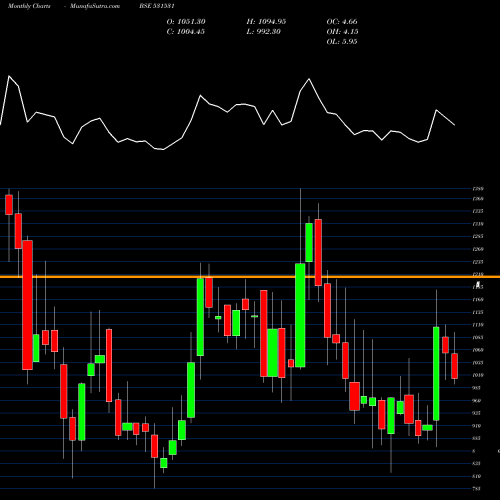Image resolution: width=500 pixels, height=500 pixels.
Task: Click the Monthly Charts title text
Action: [29, 6]
